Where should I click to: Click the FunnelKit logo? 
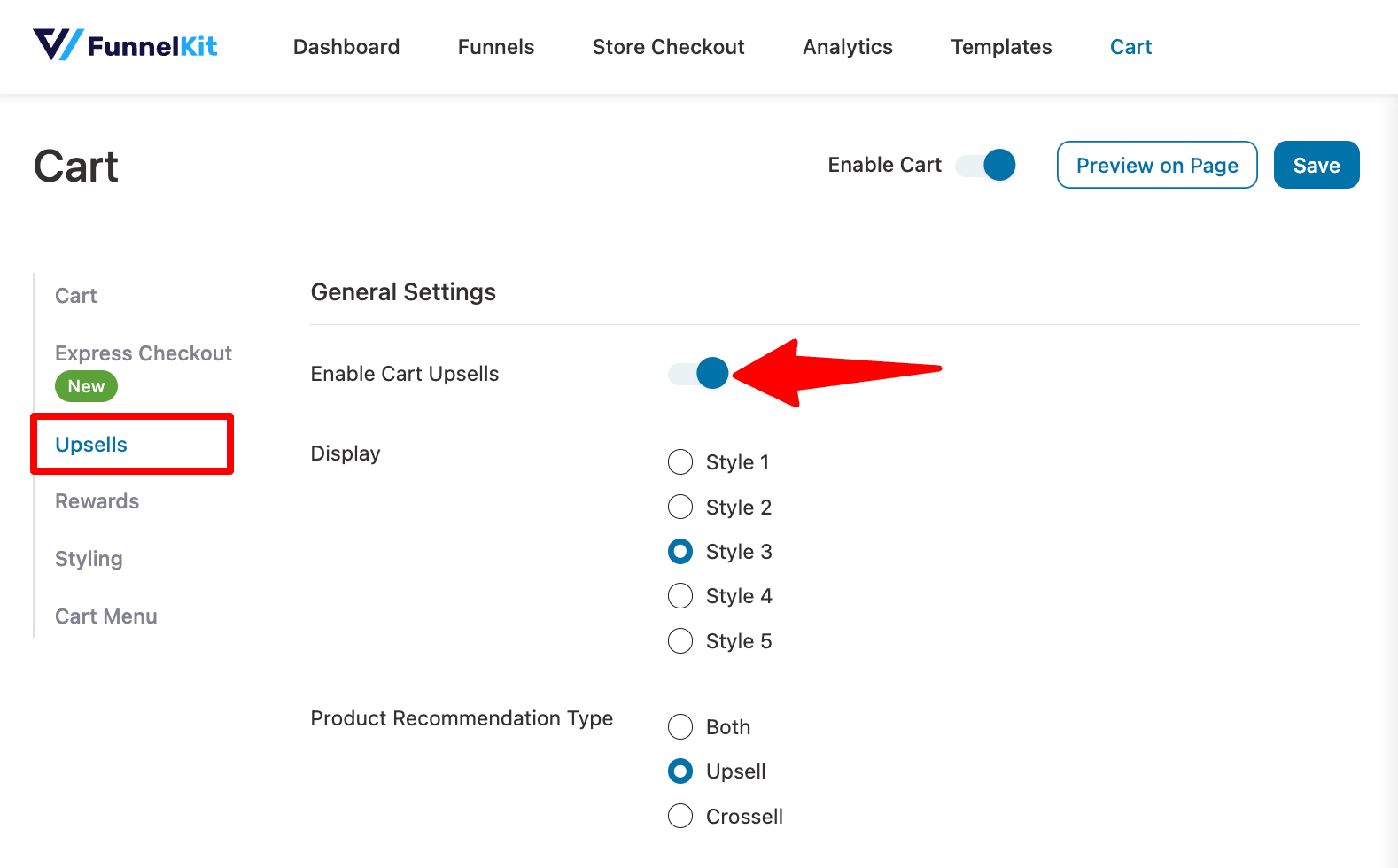tap(125, 45)
